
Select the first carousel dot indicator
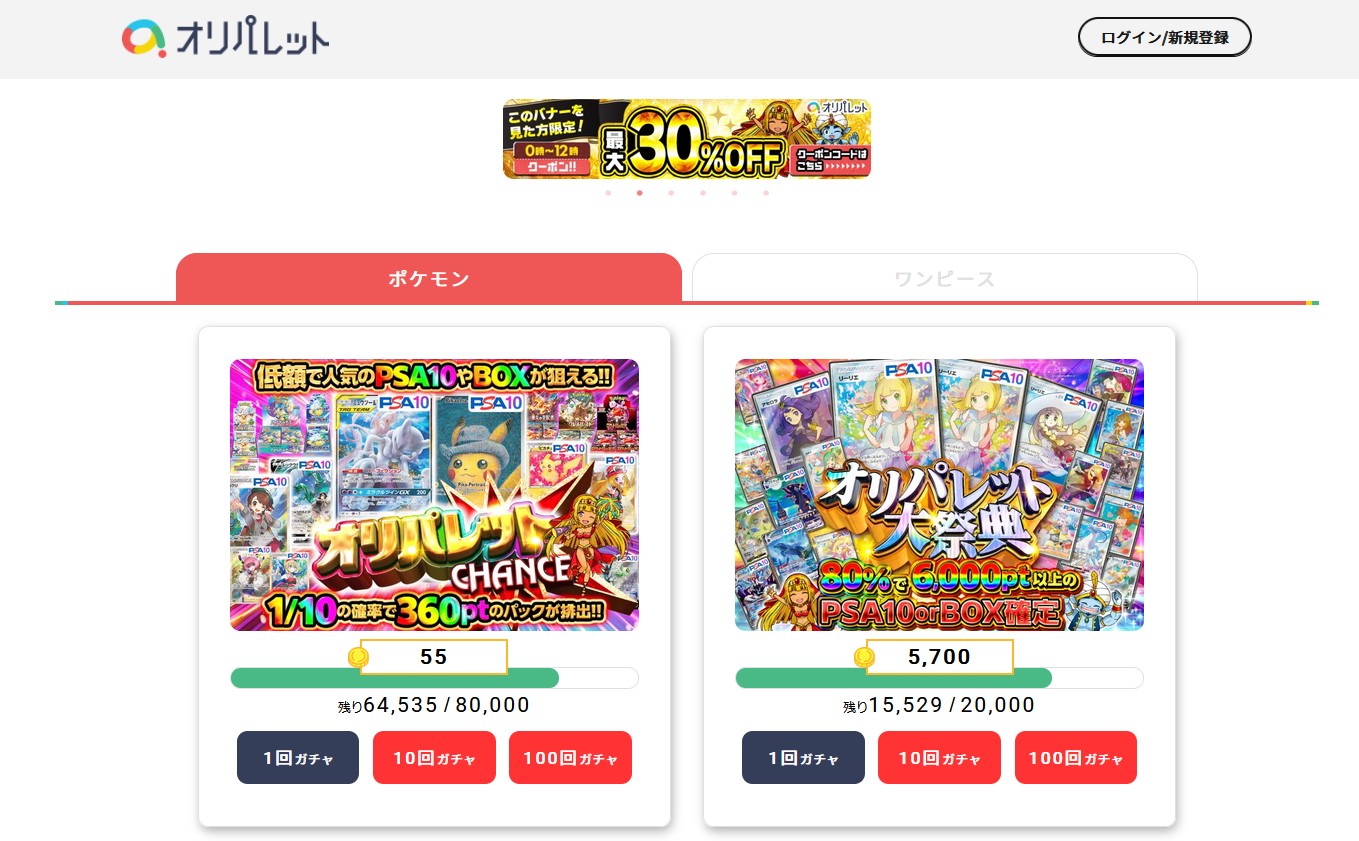[608, 193]
